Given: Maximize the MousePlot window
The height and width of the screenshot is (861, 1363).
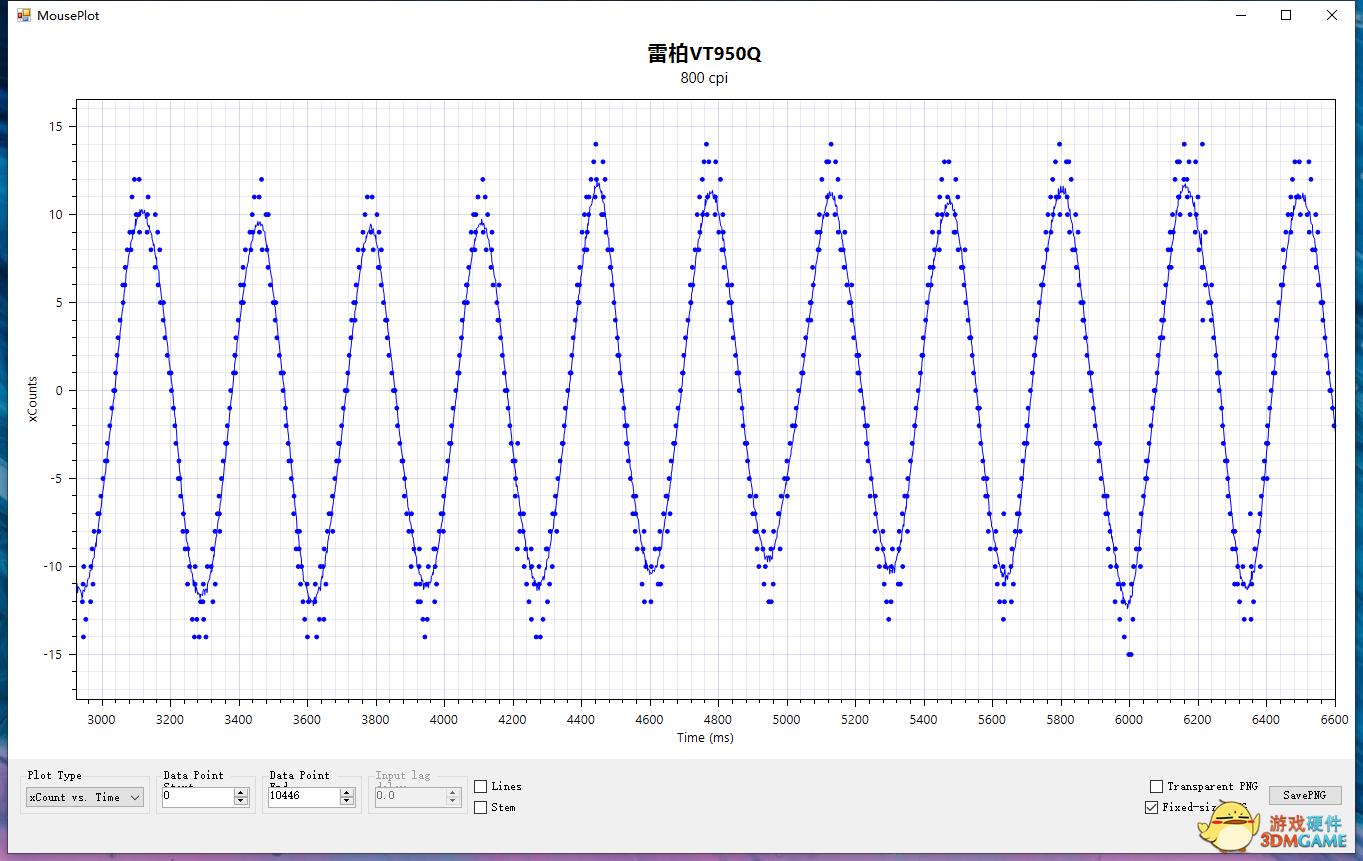Looking at the screenshot, I should tap(1286, 15).
